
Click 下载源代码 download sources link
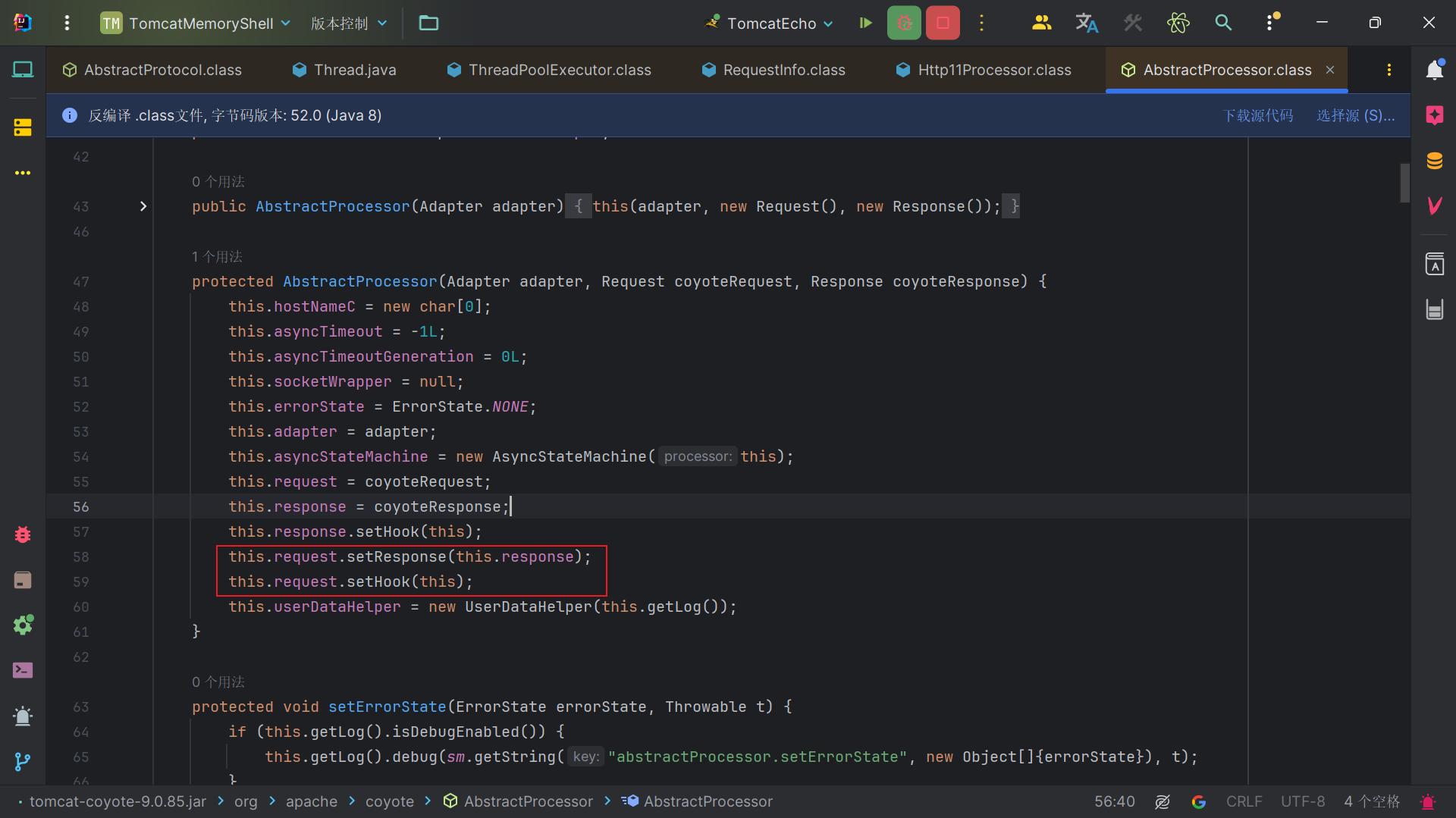(x=1258, y=115)
